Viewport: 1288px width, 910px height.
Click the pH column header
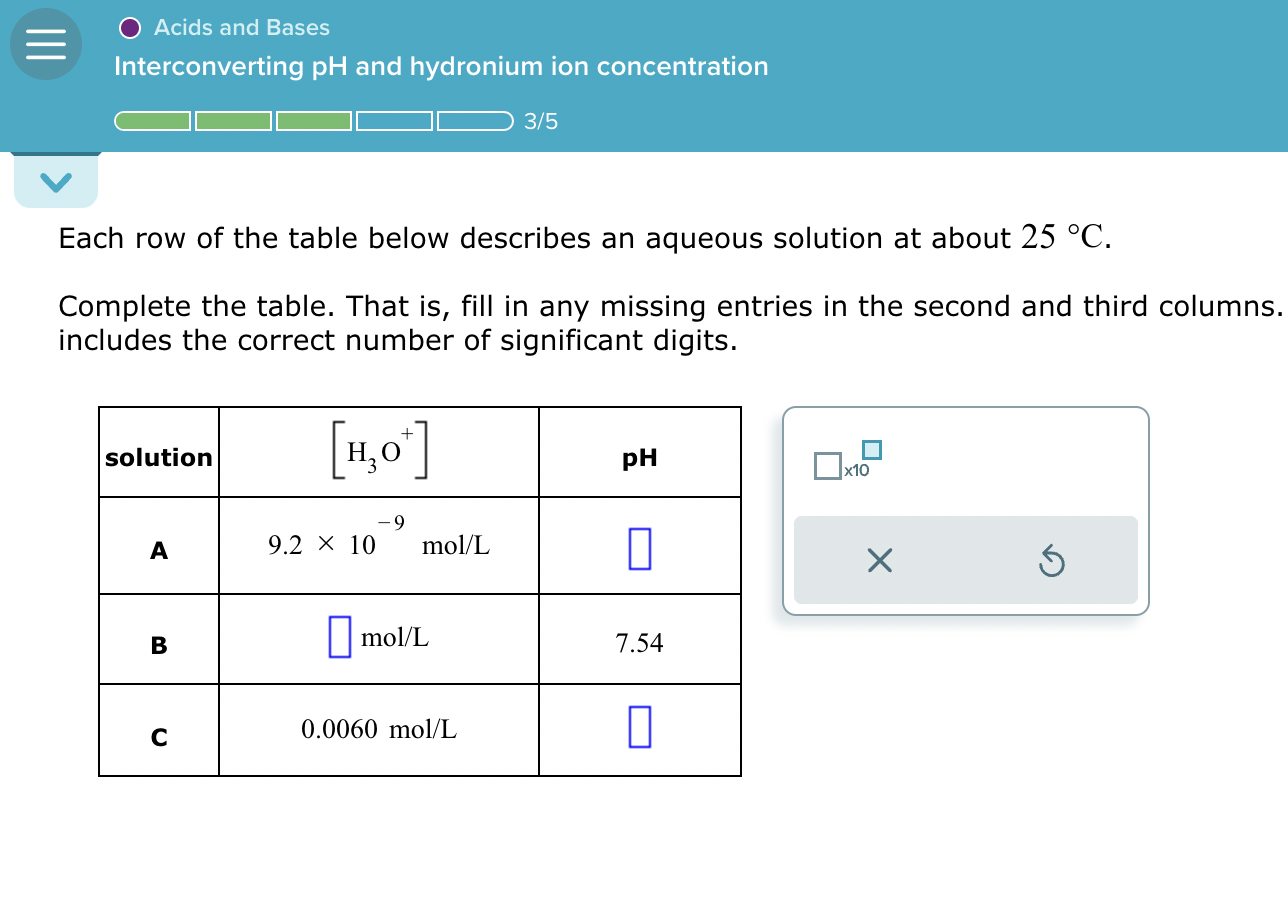(640, 458)
